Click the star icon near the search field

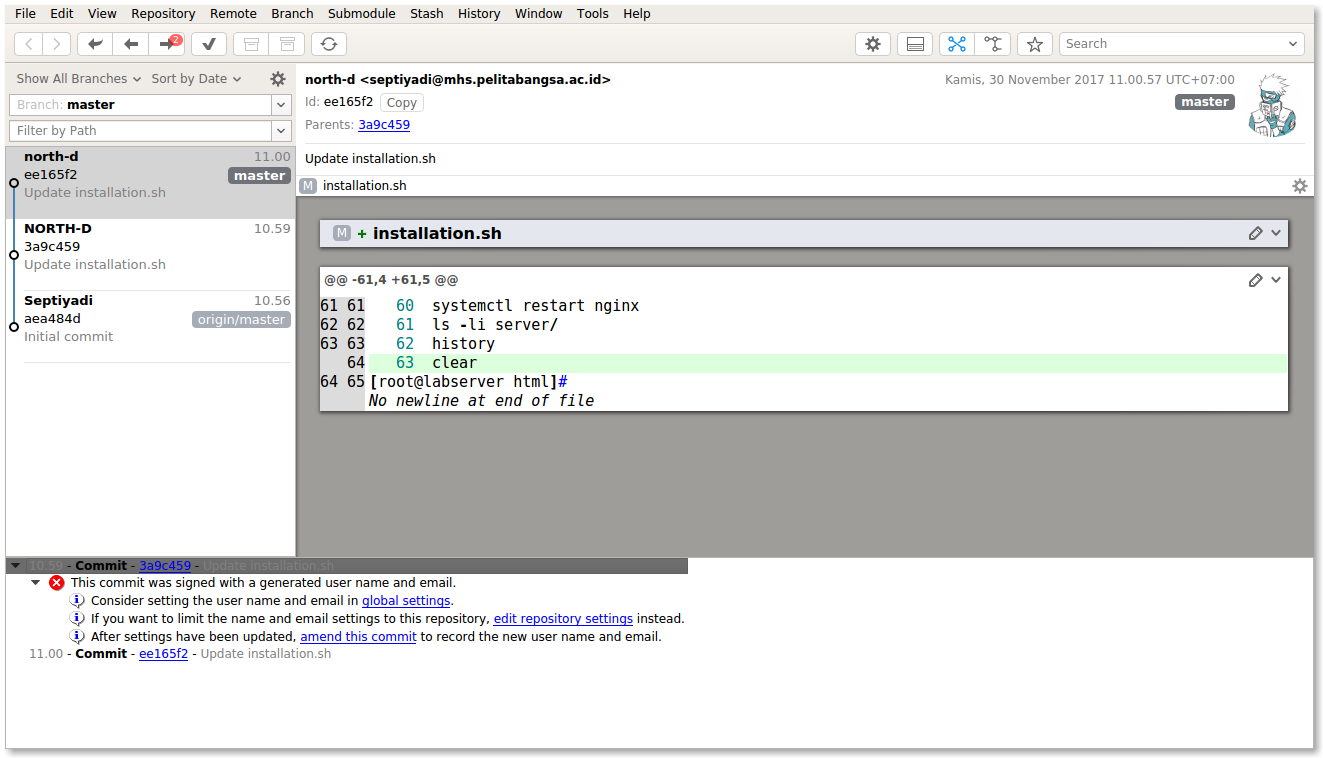click(1034, 43)
